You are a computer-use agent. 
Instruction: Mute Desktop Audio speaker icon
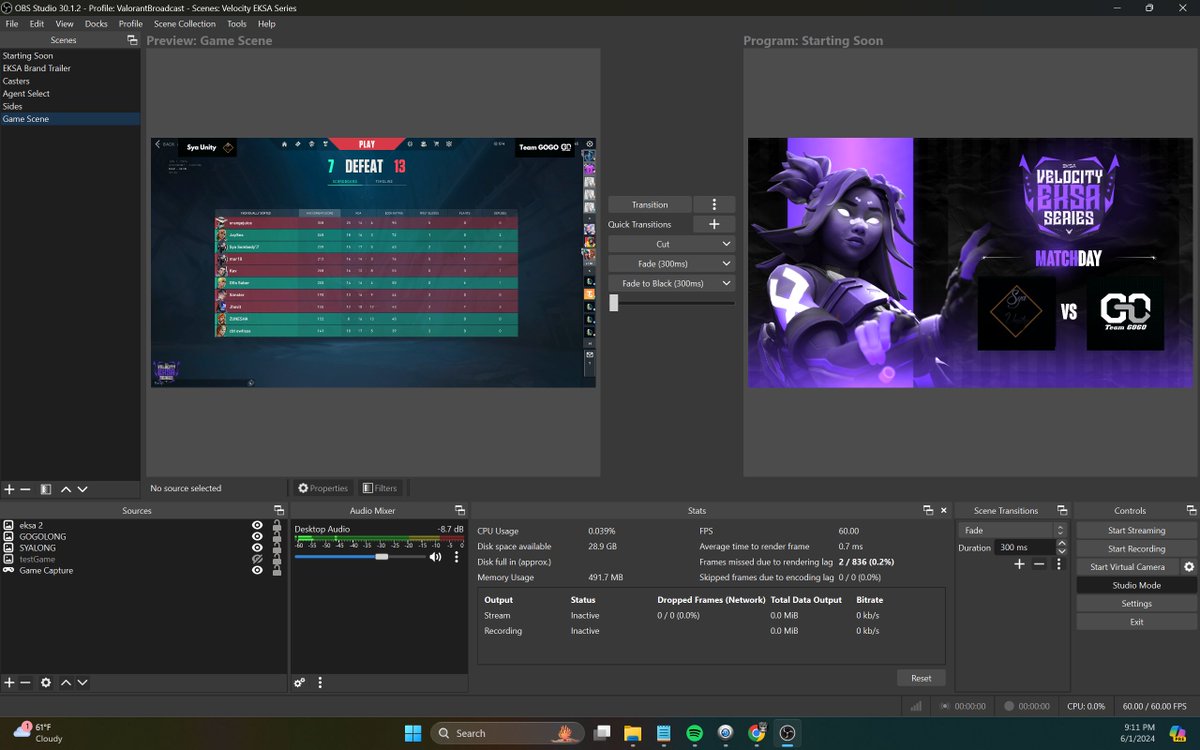tap(435, 557)
